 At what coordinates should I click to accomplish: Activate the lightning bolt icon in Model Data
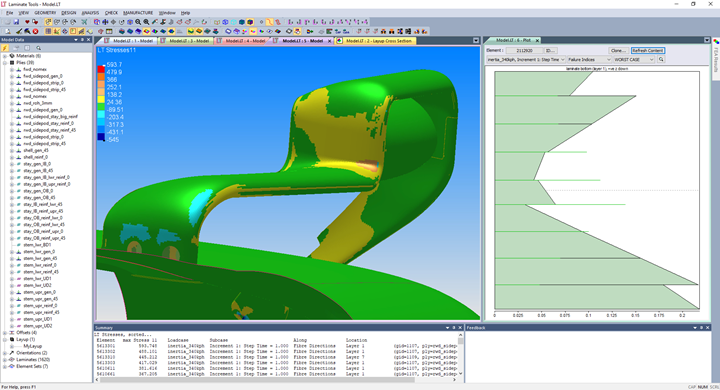point(5,48)
